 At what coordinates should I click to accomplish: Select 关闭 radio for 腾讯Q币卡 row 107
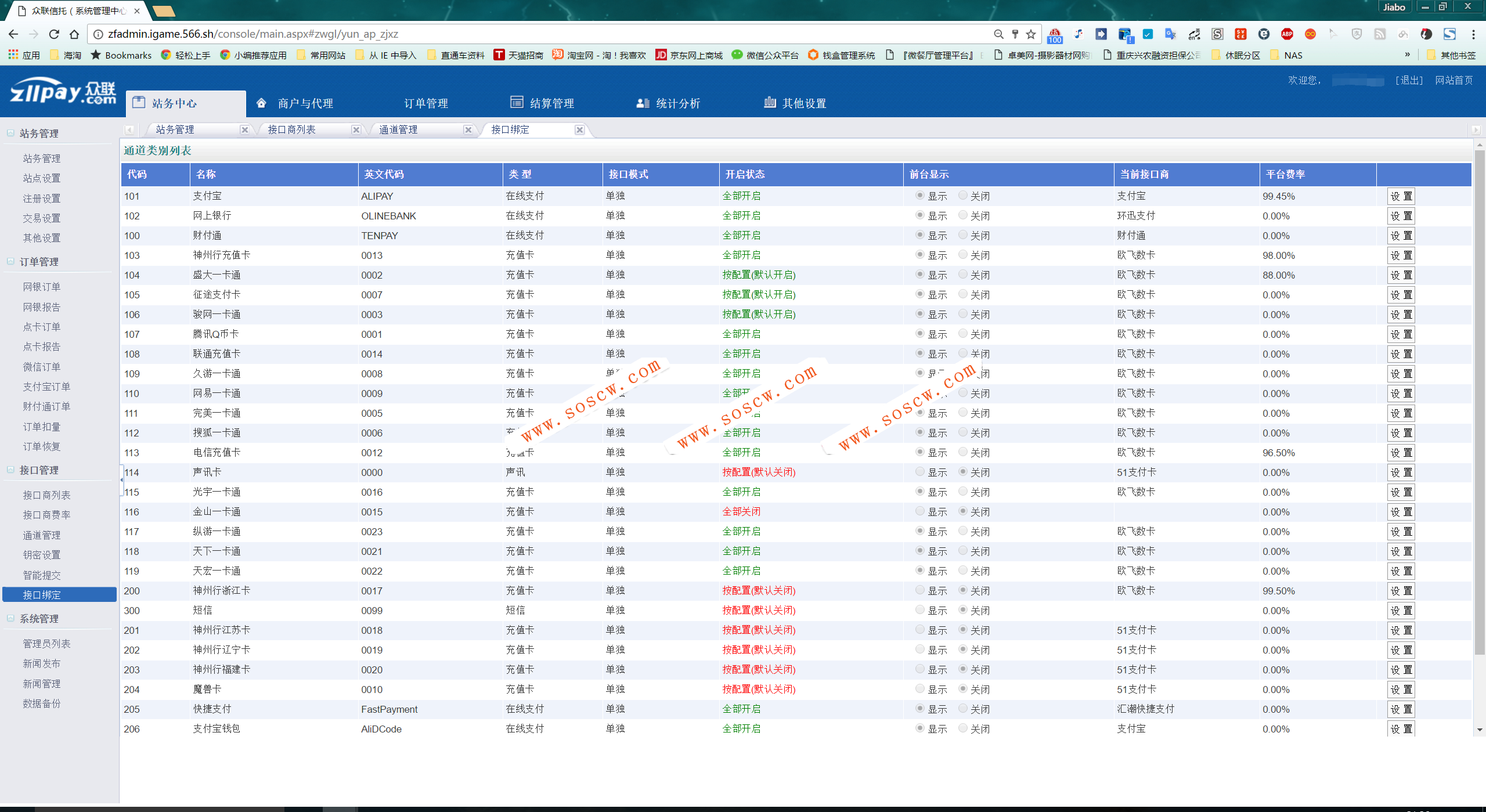pos(963,334)
